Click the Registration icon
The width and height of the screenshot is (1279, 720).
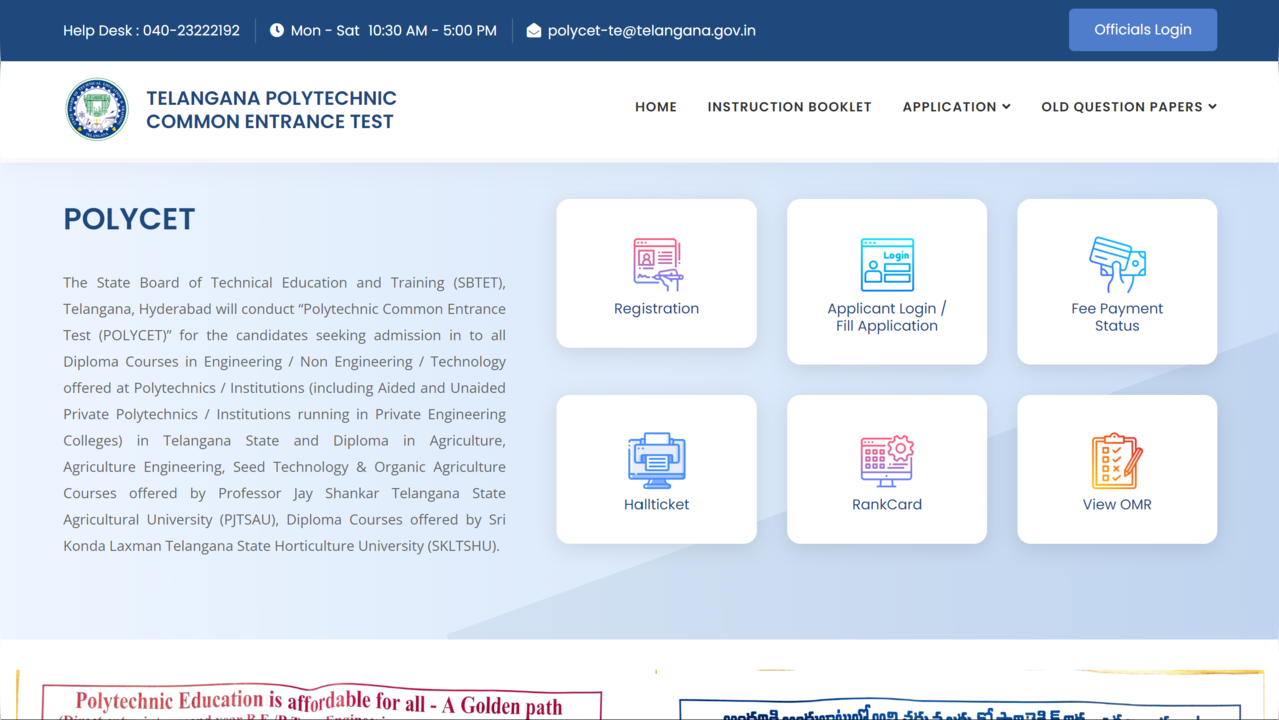(x=656, y=263)
